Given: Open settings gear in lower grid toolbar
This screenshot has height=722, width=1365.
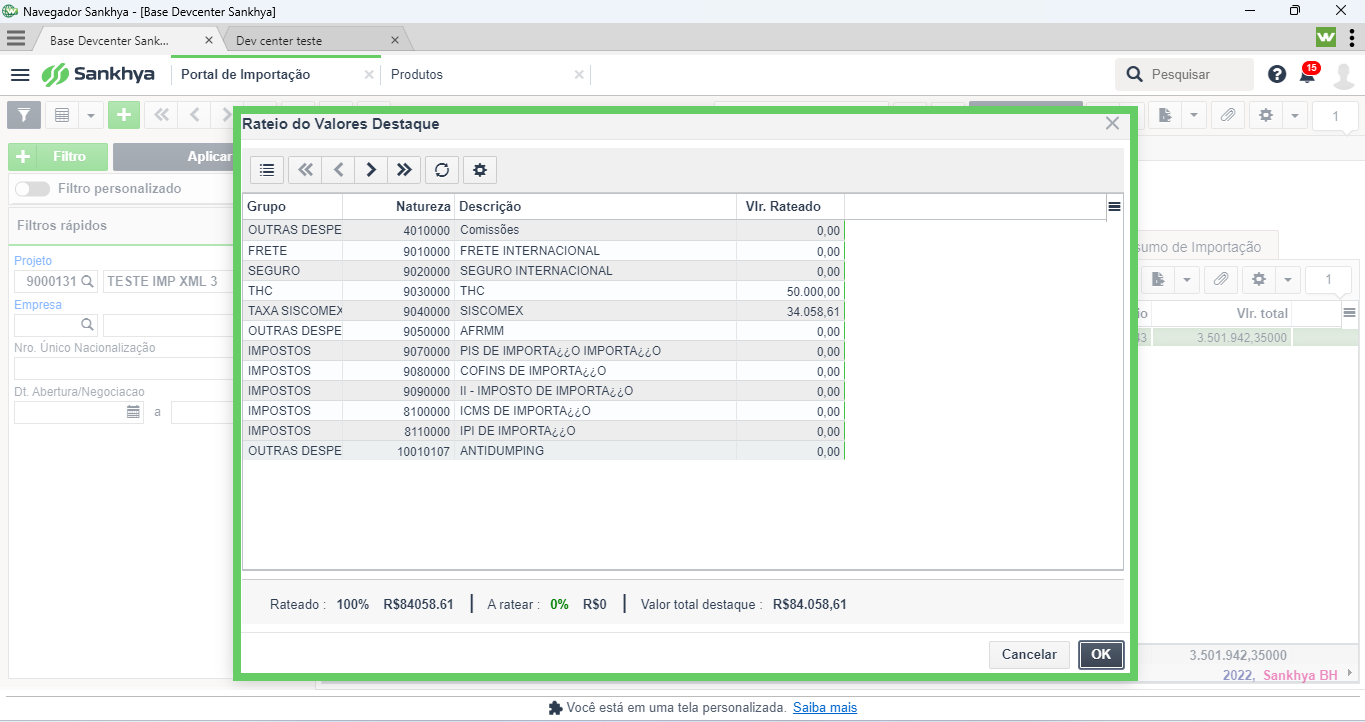Looking at the screenshot, I should [x=1259, y=279].
